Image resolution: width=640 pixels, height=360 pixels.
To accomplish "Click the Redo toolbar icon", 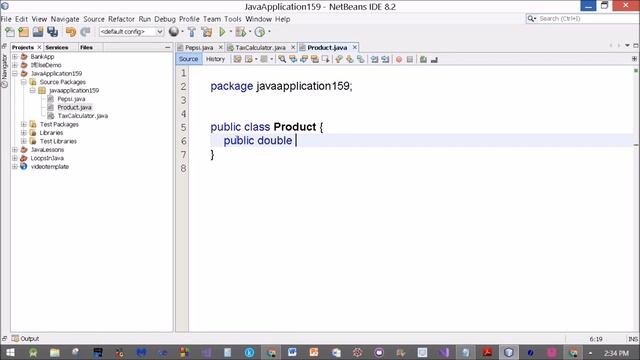I will tap(85, 32).
